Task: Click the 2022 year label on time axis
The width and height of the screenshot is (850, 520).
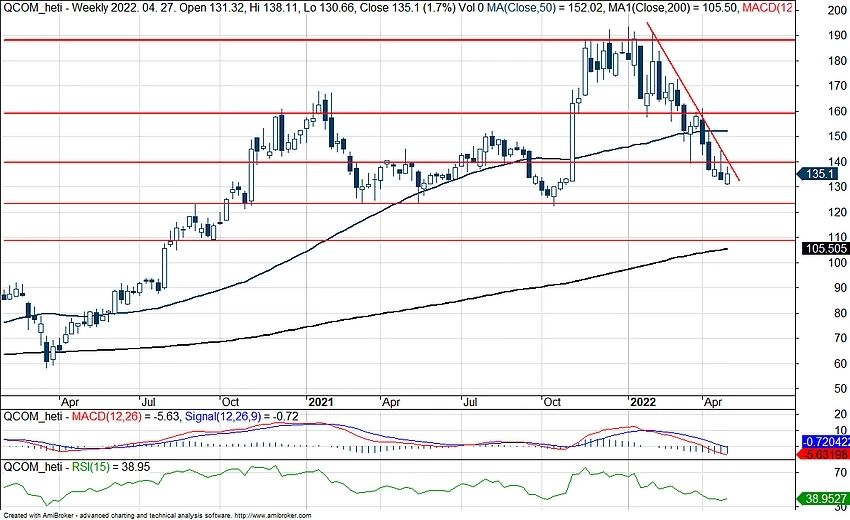Action: (x=642, y=402)
